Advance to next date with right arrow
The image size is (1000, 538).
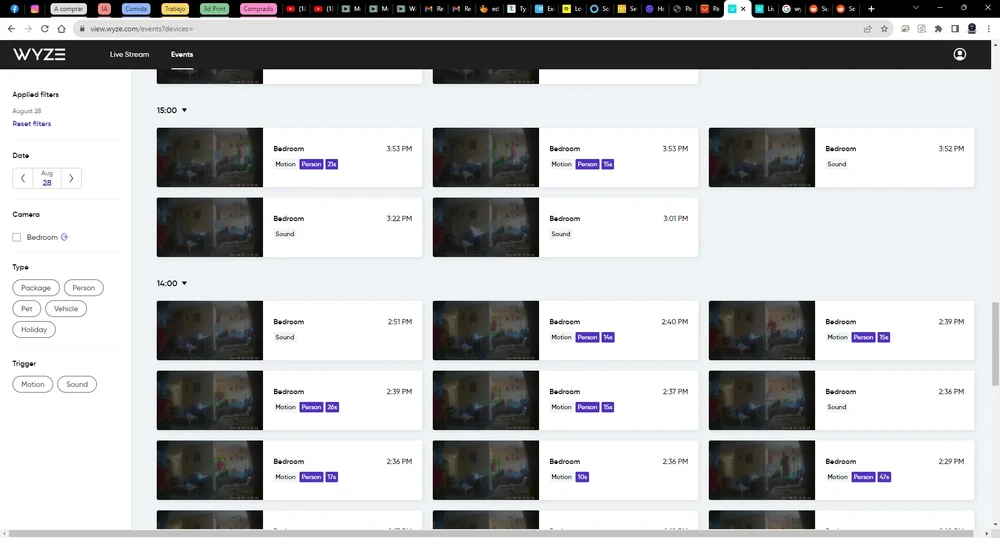tap(70, 178)
